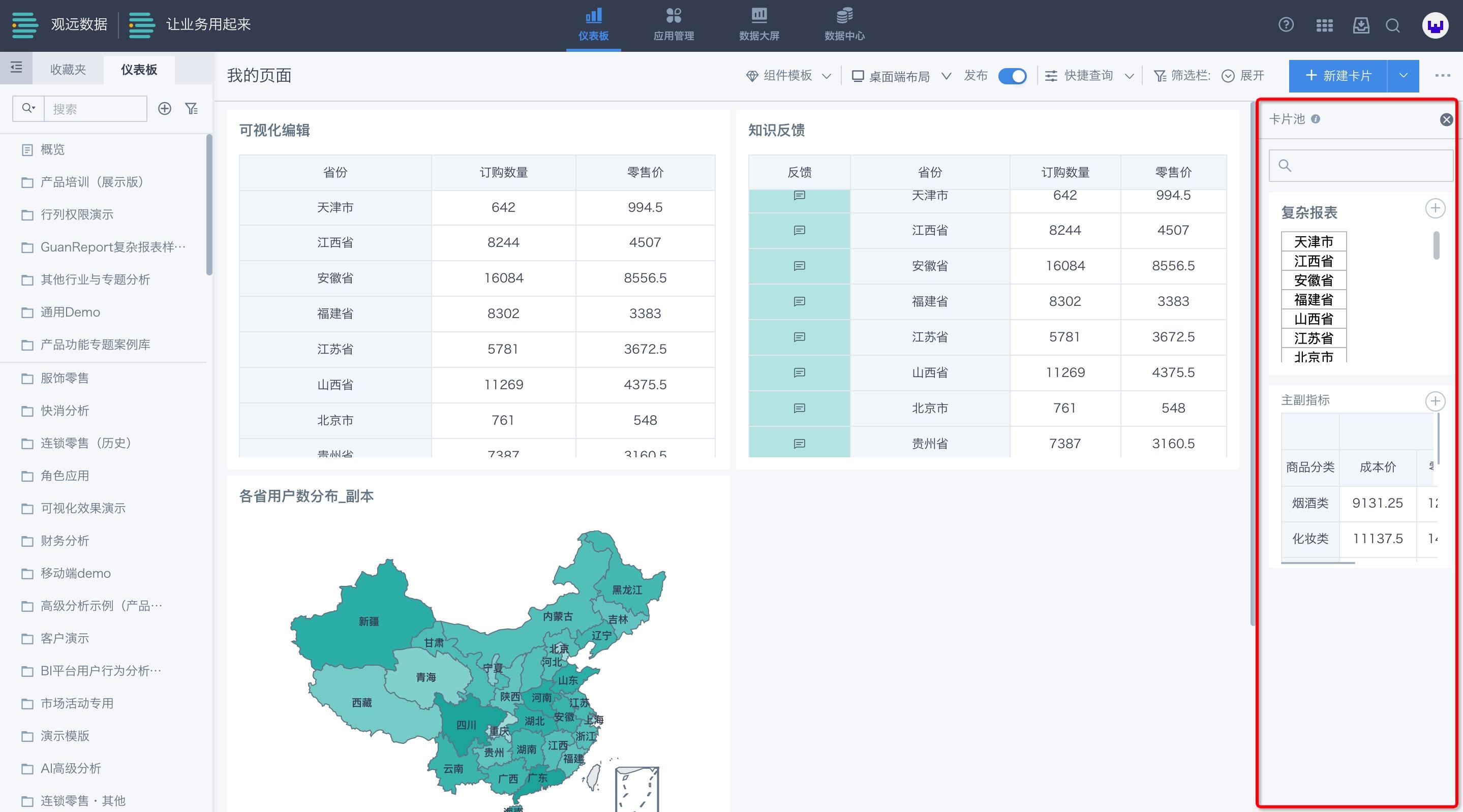
Task: Click the feedback icon in the 安徽省 row
Action: pos(799,266)
